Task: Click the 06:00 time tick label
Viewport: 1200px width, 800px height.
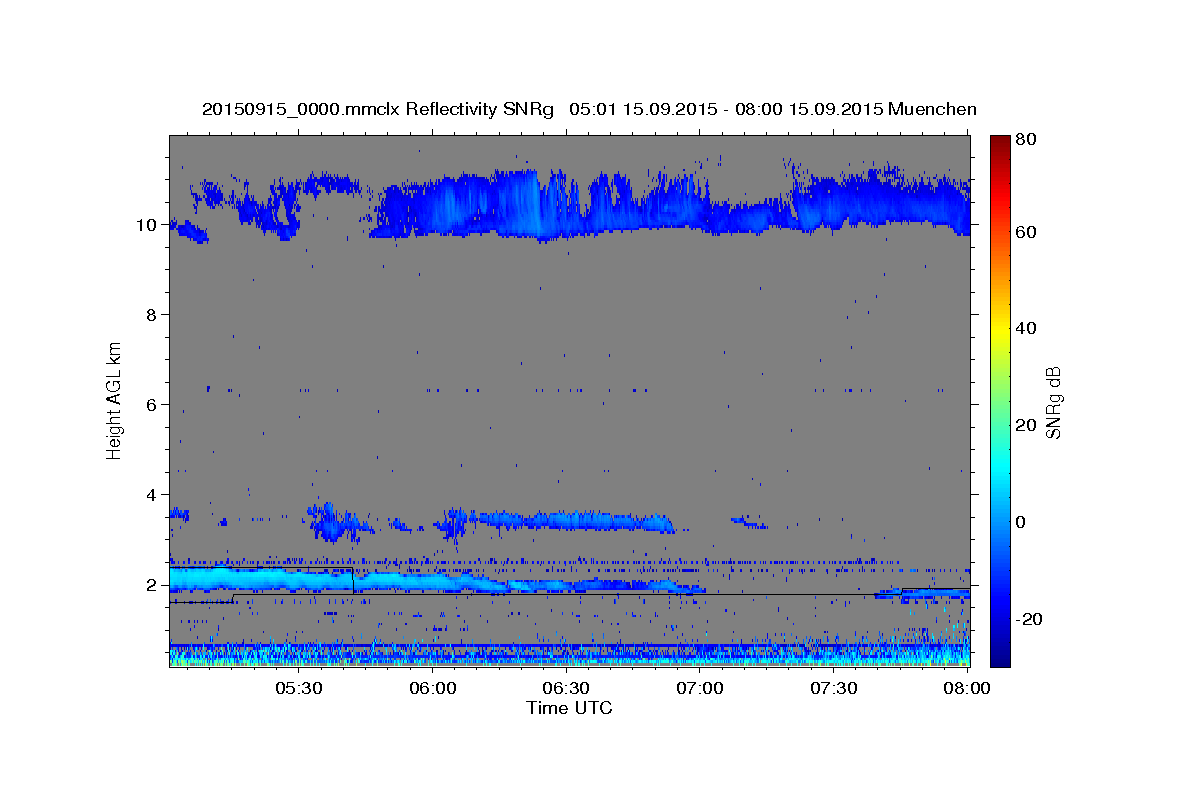Action: coord(432,688)
